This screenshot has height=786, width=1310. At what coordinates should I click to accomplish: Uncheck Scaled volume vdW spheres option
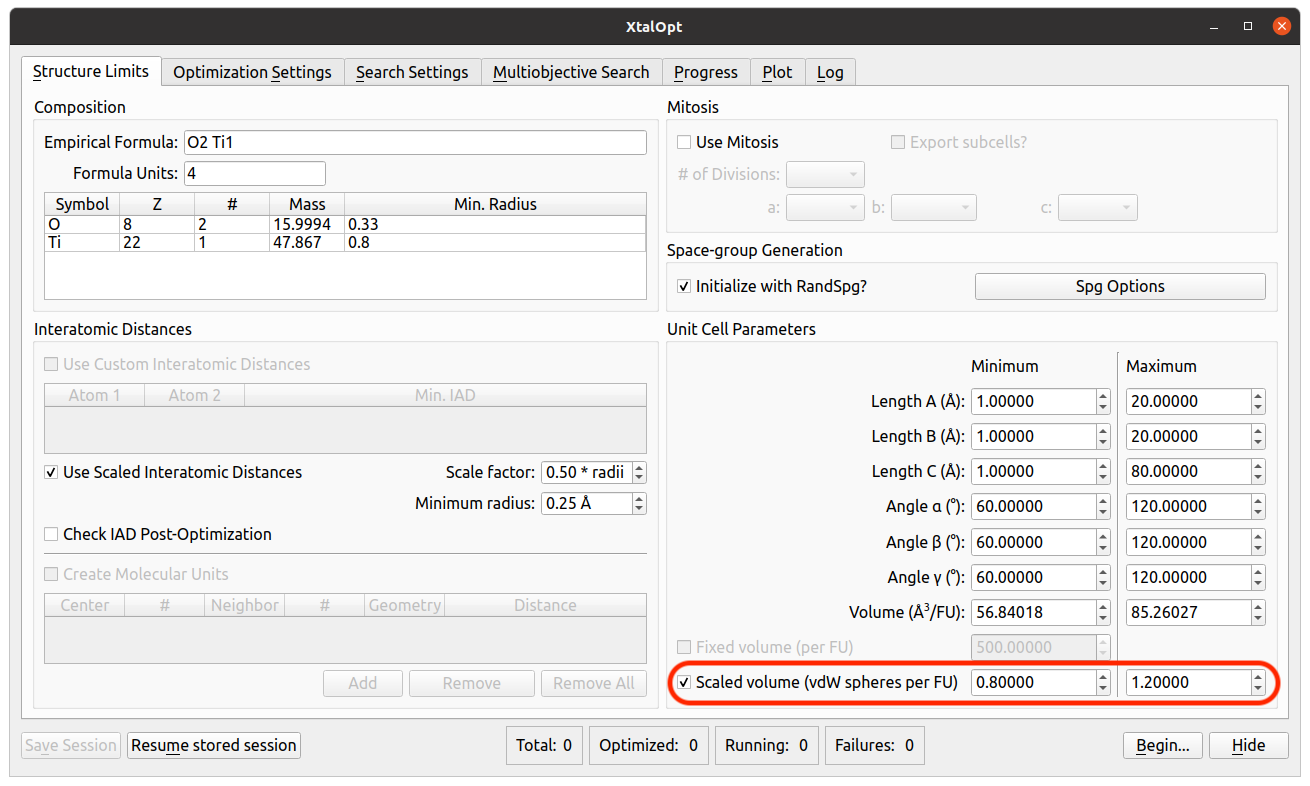tap(685, 683)
